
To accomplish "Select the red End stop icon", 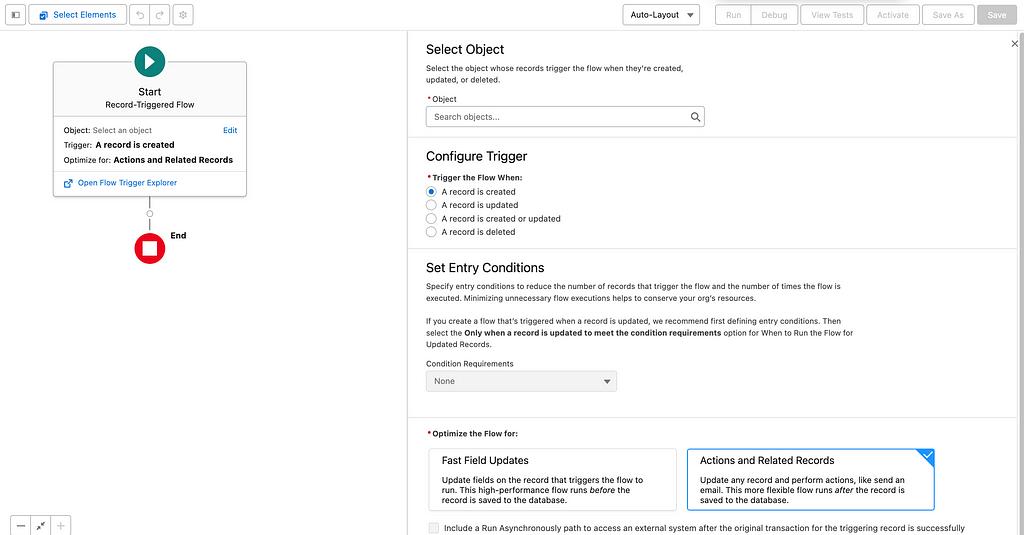I will pyautogui.click(x=149, y=247).
